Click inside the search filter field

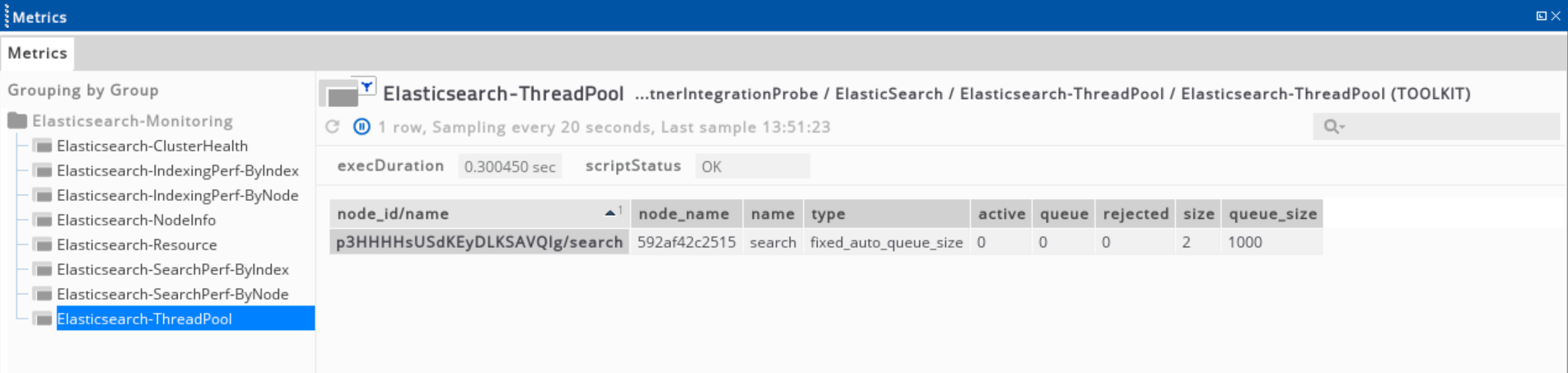coord(1449,127)
